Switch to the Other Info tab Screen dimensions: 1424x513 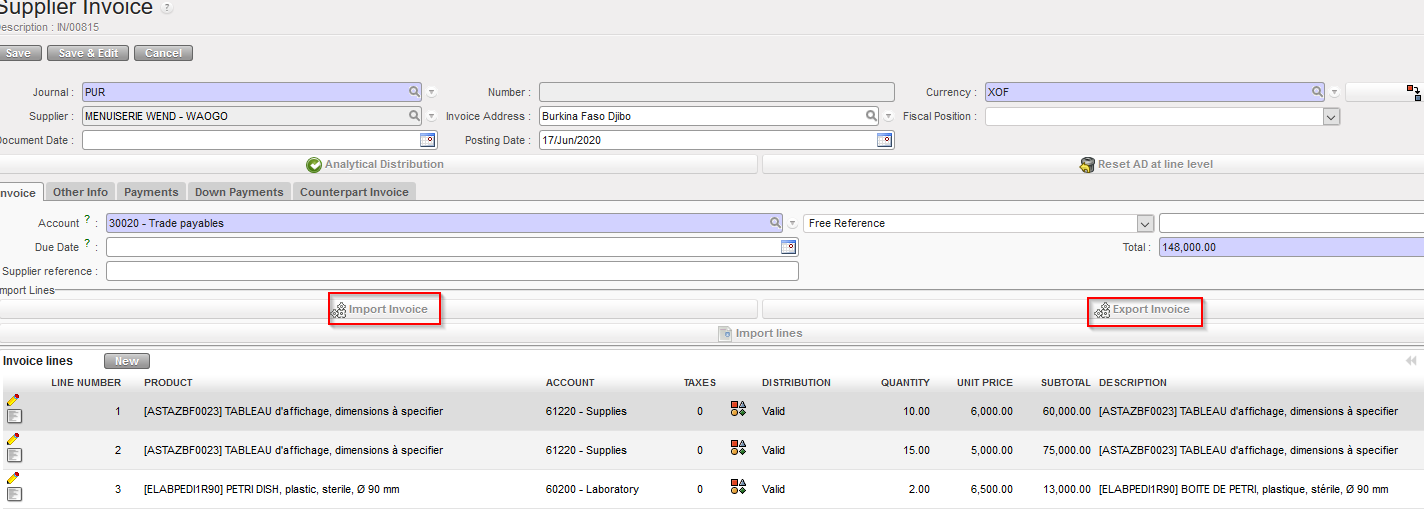(80, 192)
